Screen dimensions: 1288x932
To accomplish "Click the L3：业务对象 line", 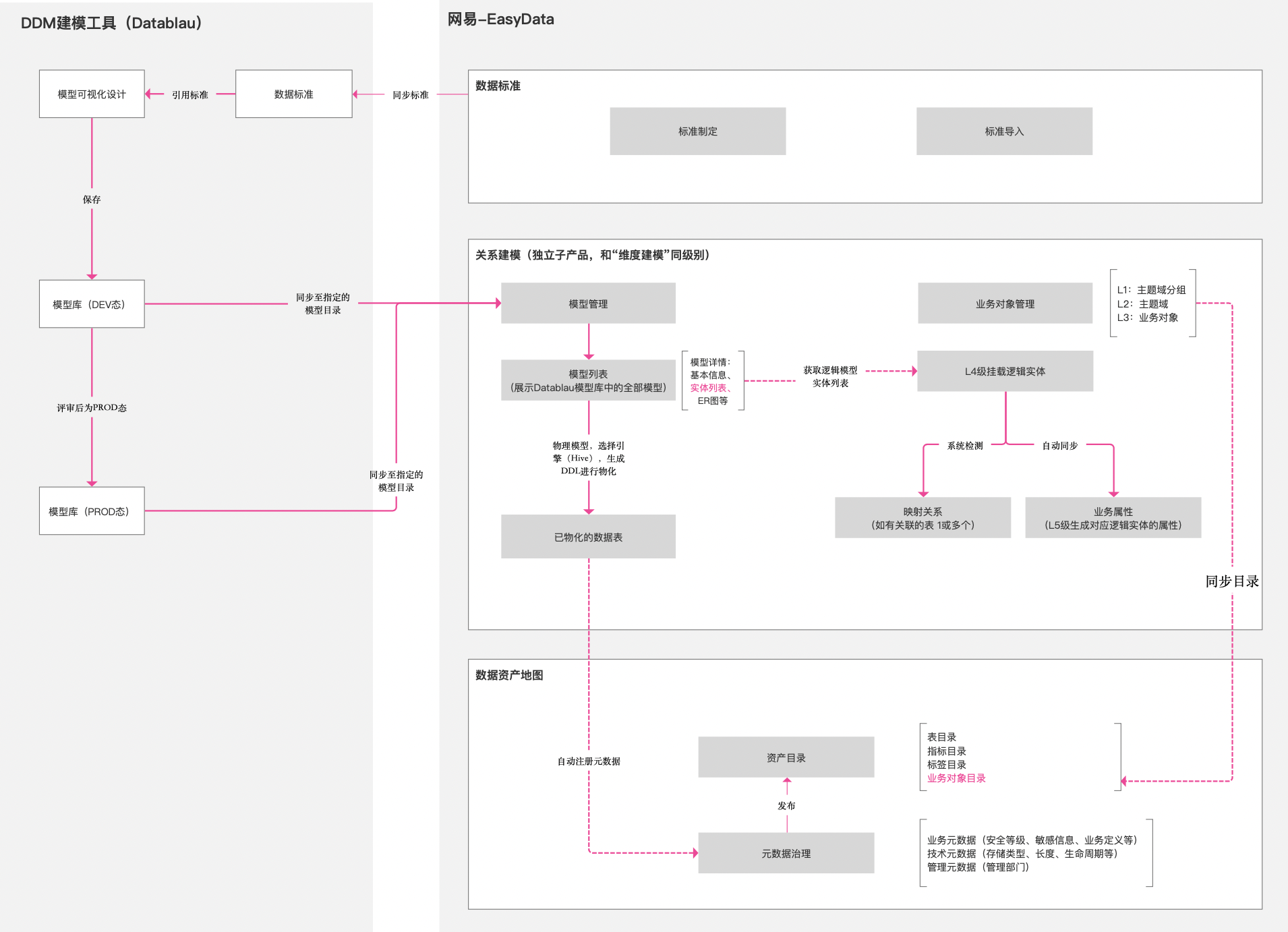I will pyautogui.click(x=1148, y=318).
